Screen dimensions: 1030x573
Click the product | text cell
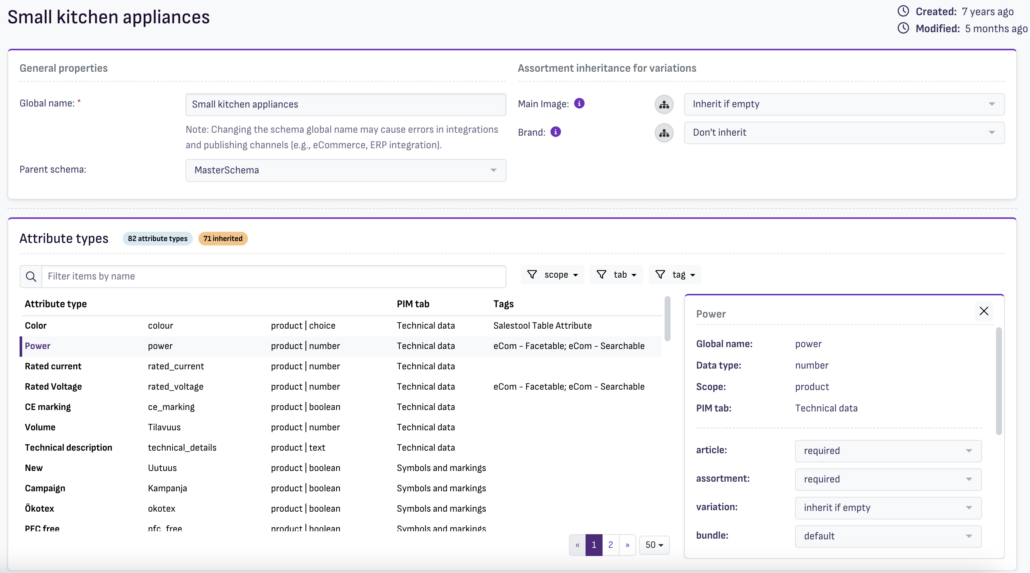(298, 448)
